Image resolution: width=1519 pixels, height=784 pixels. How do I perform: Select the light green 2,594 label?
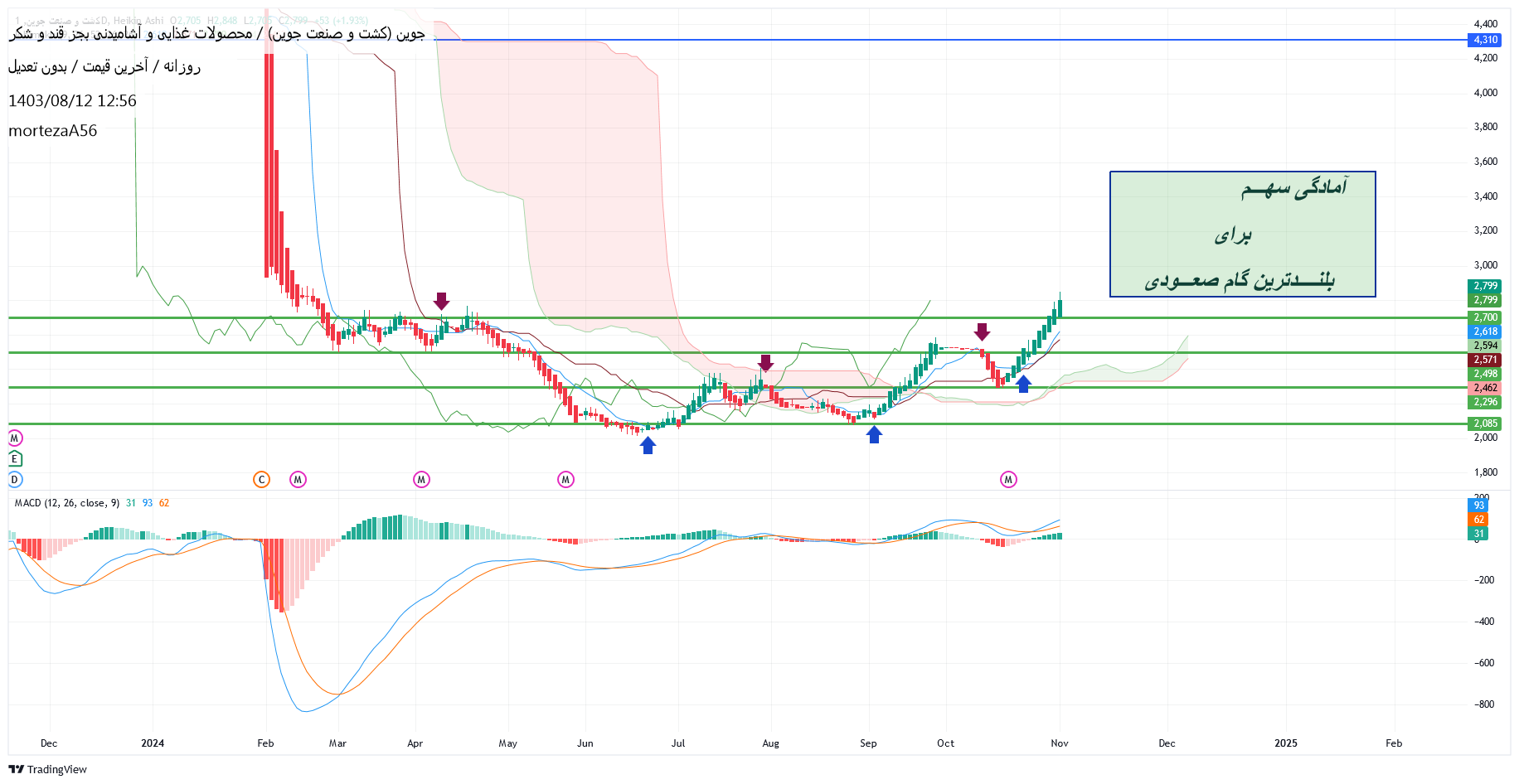1485,346
